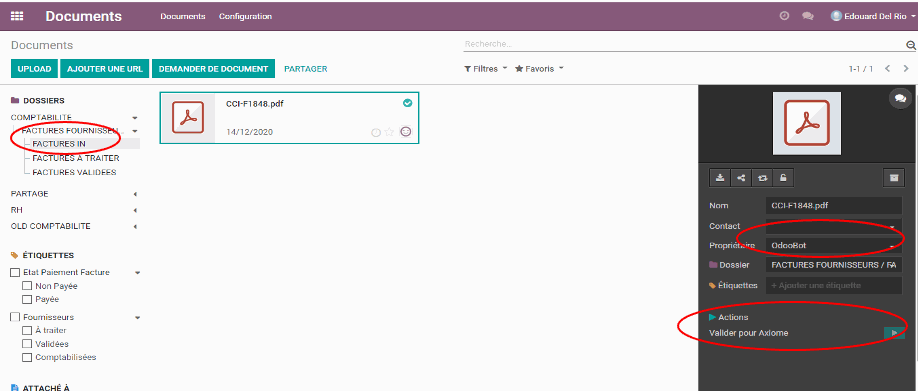This screenshot has width=918, height=391.
Task: Go to the next page arrow
Action: click(906, 69)
